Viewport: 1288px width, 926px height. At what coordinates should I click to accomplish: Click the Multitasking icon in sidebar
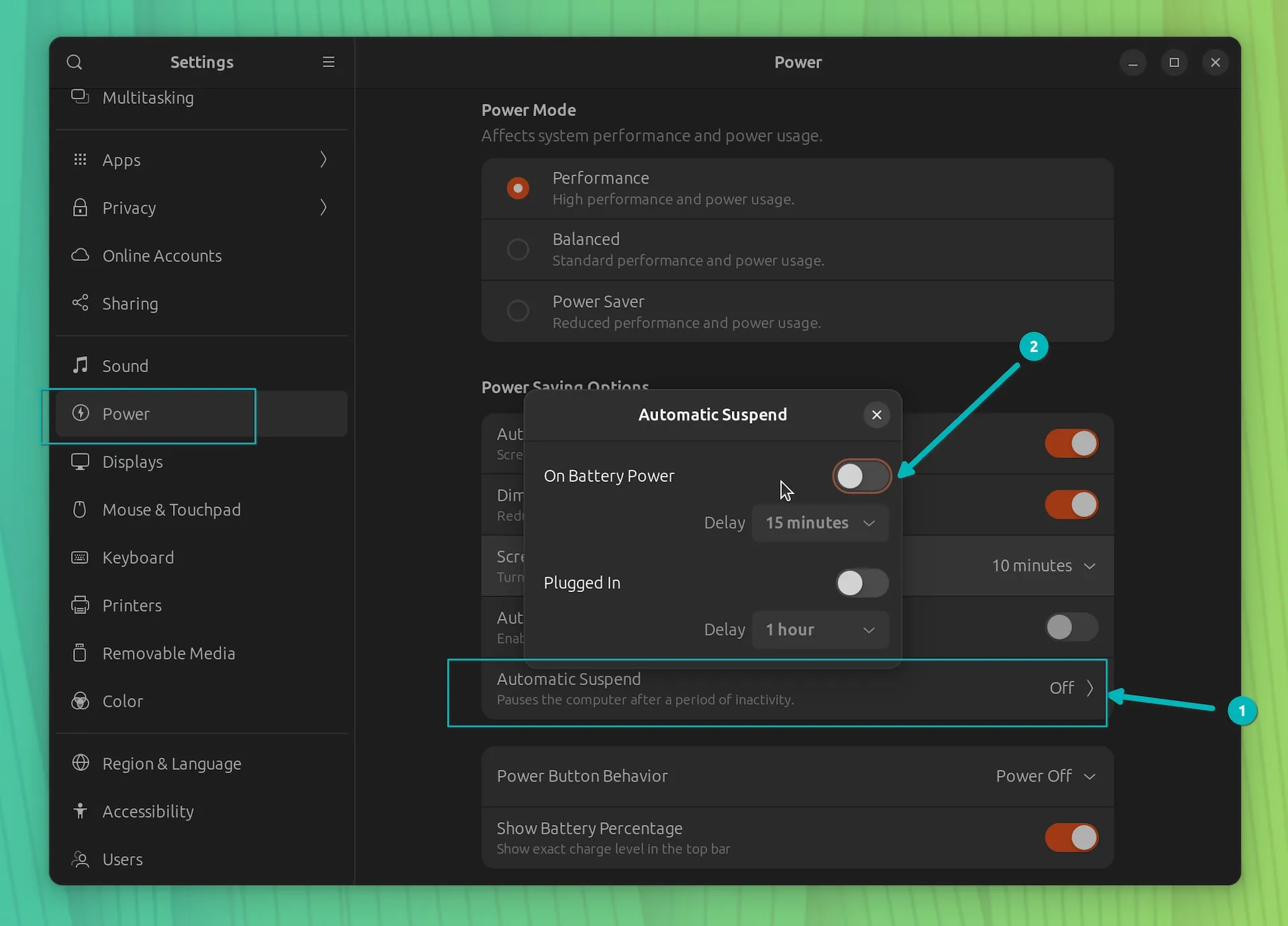point(79,97)
